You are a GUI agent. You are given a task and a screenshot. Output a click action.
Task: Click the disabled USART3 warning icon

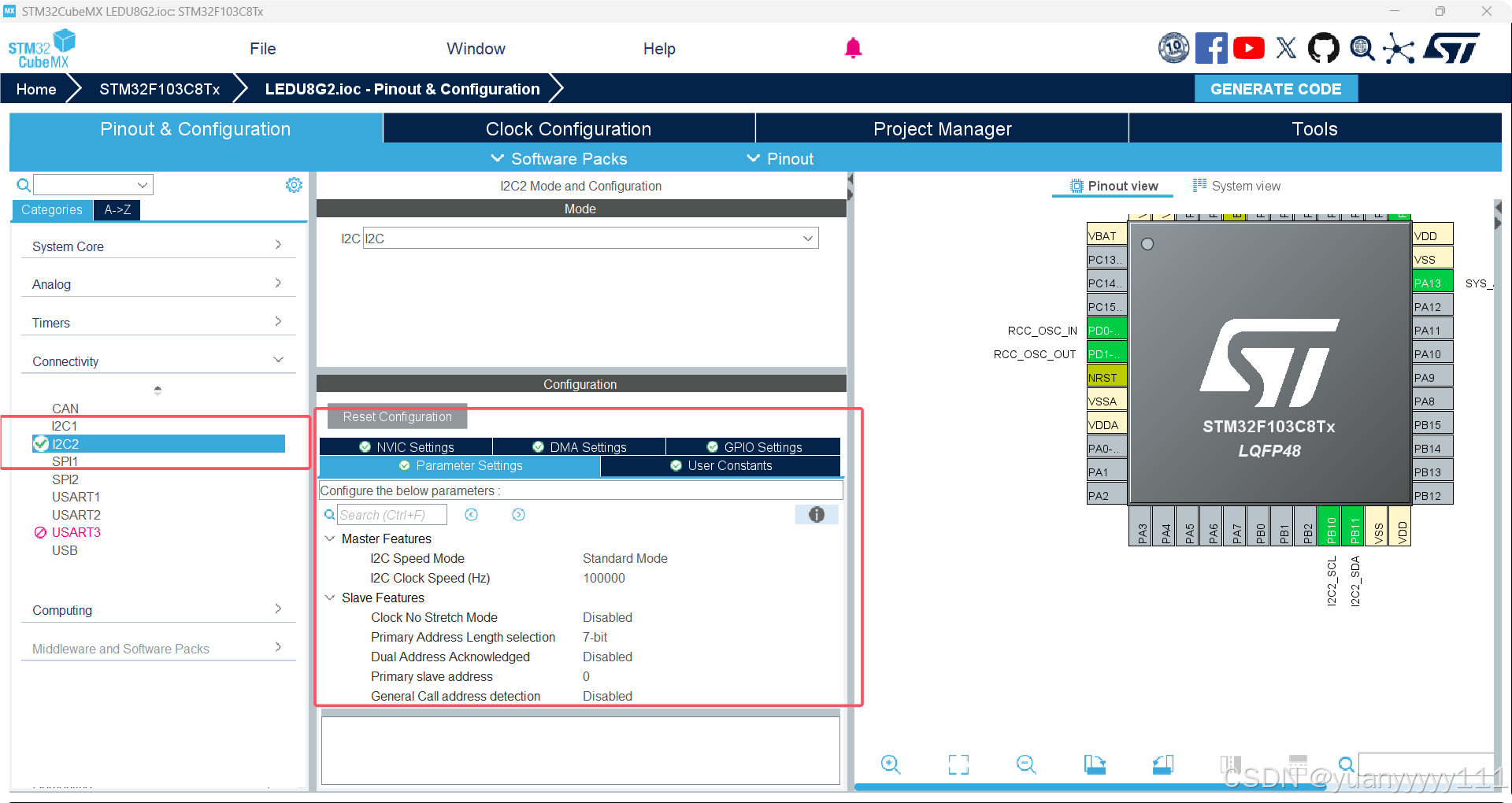tap(40, 533)
